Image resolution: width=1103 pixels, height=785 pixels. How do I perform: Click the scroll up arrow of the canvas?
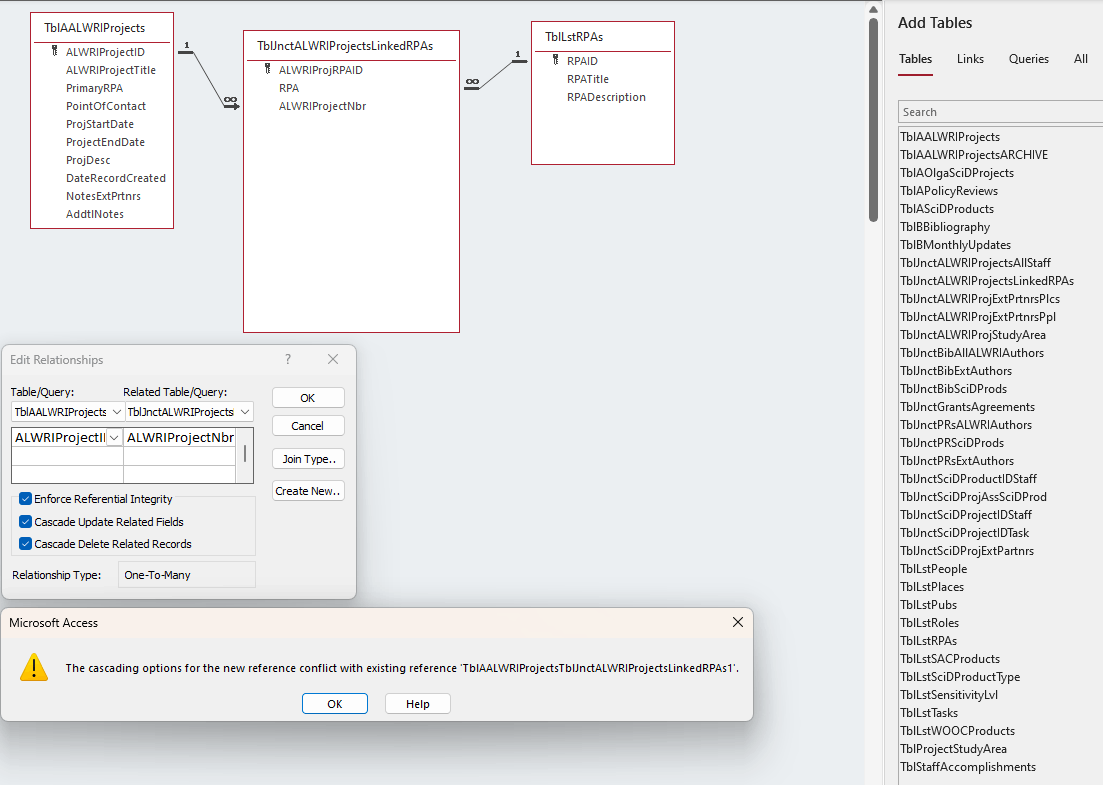[873, 9]
